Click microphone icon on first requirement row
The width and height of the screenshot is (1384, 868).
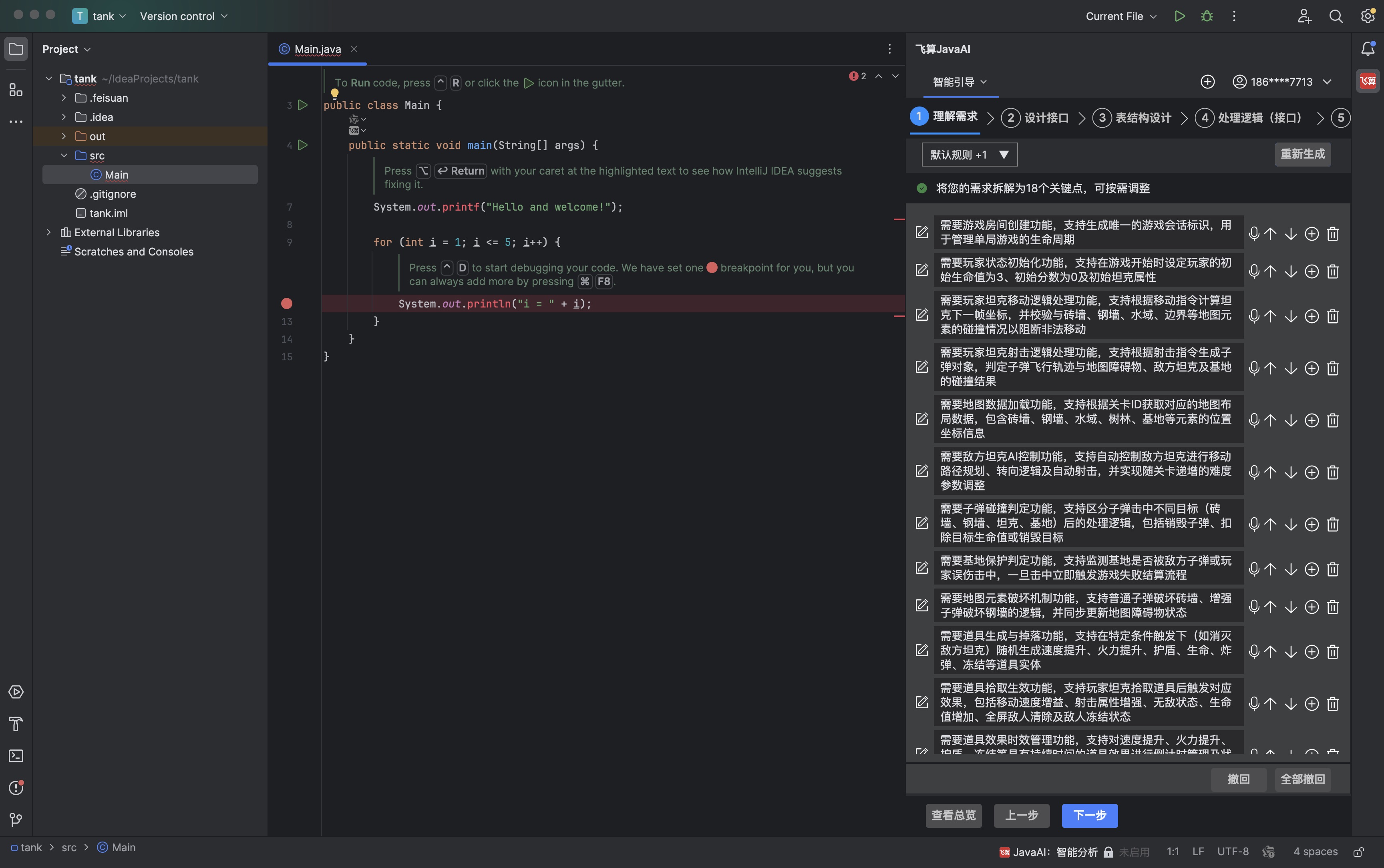coord(1254,234)
